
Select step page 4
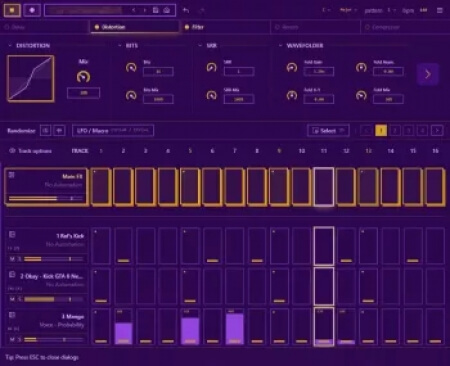click(423, 131)
